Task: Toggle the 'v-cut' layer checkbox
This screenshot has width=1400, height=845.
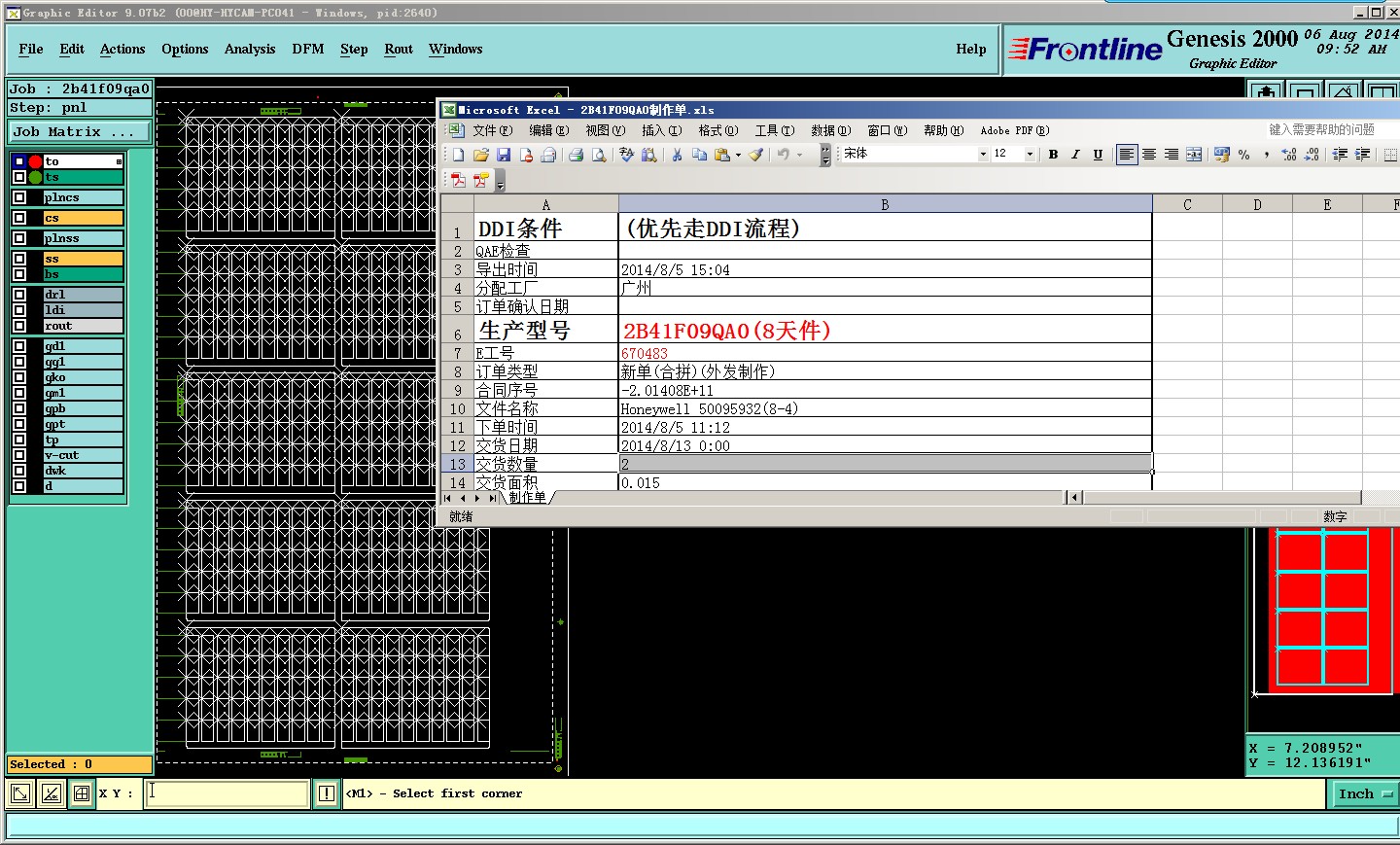Action: (19, 455)
